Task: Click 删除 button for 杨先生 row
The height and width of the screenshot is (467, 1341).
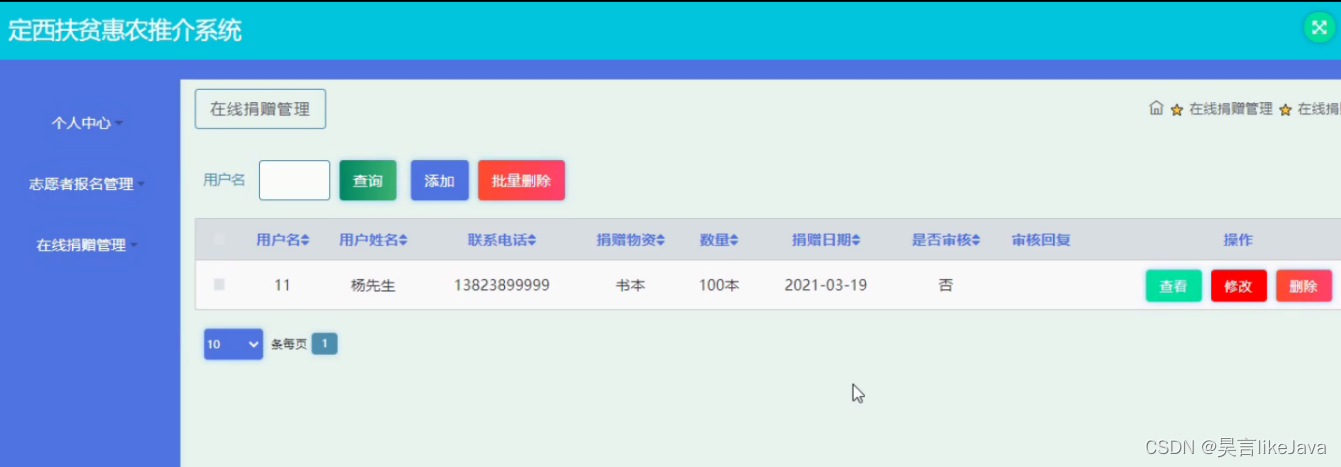Action: coord(1303,286)
